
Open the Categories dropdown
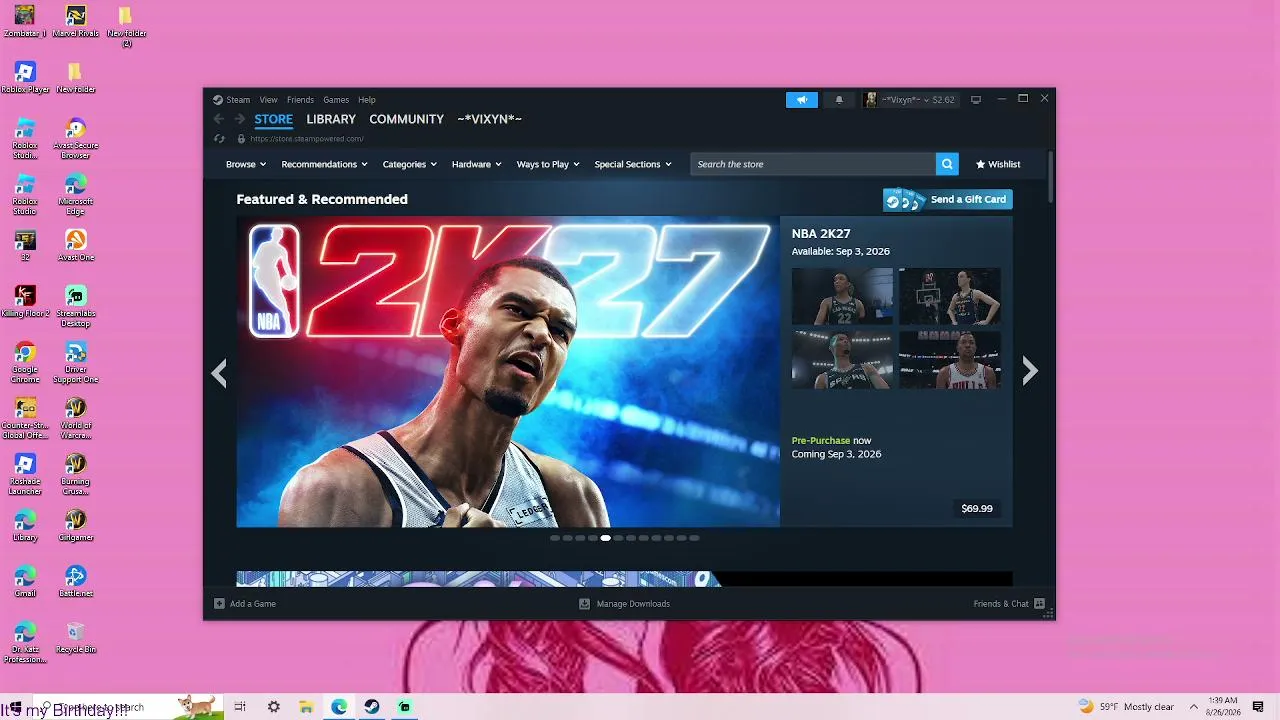pyautogui.click(x=410, y=164)
